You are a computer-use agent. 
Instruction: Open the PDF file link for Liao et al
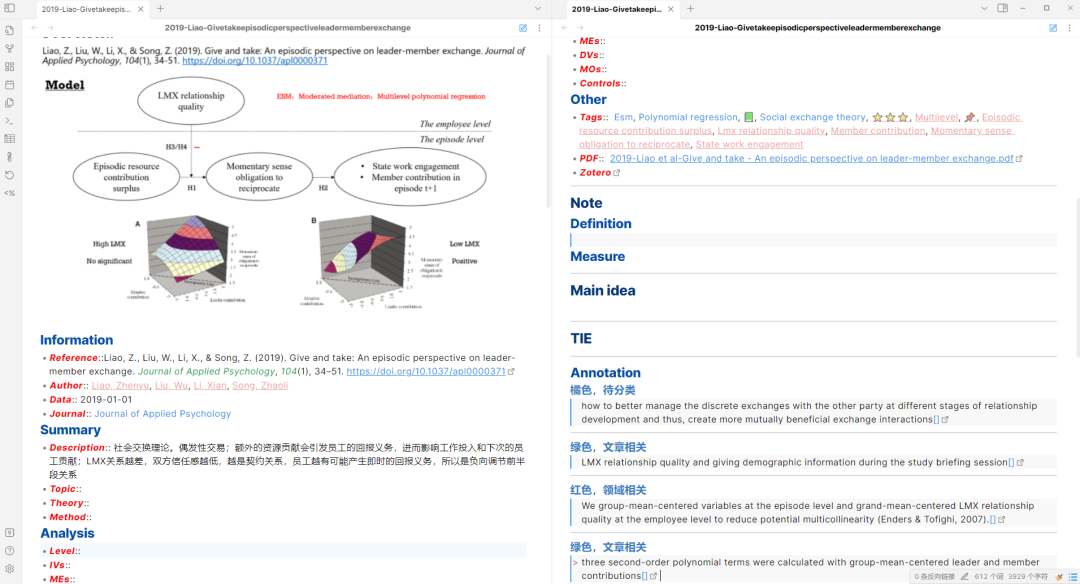[811, 158]
